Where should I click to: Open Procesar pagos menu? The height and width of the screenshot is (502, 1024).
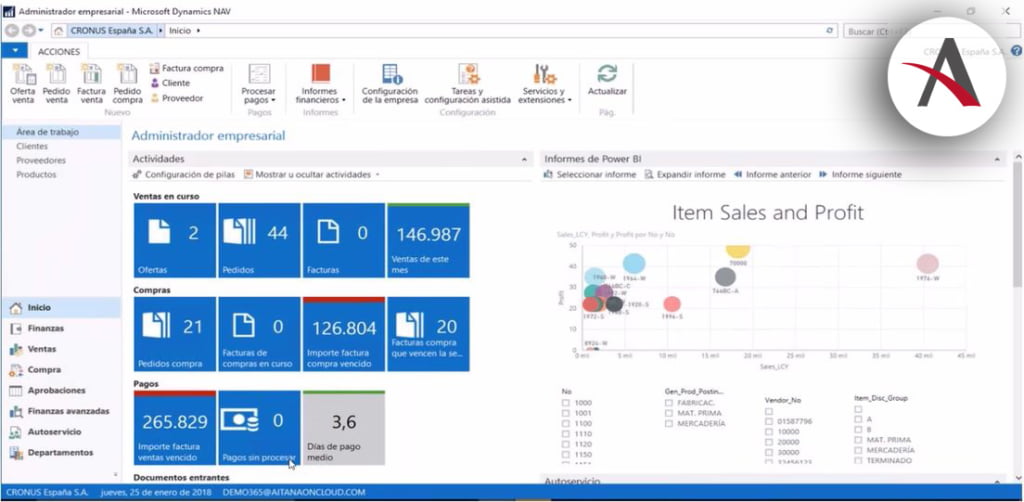[259, 84]
